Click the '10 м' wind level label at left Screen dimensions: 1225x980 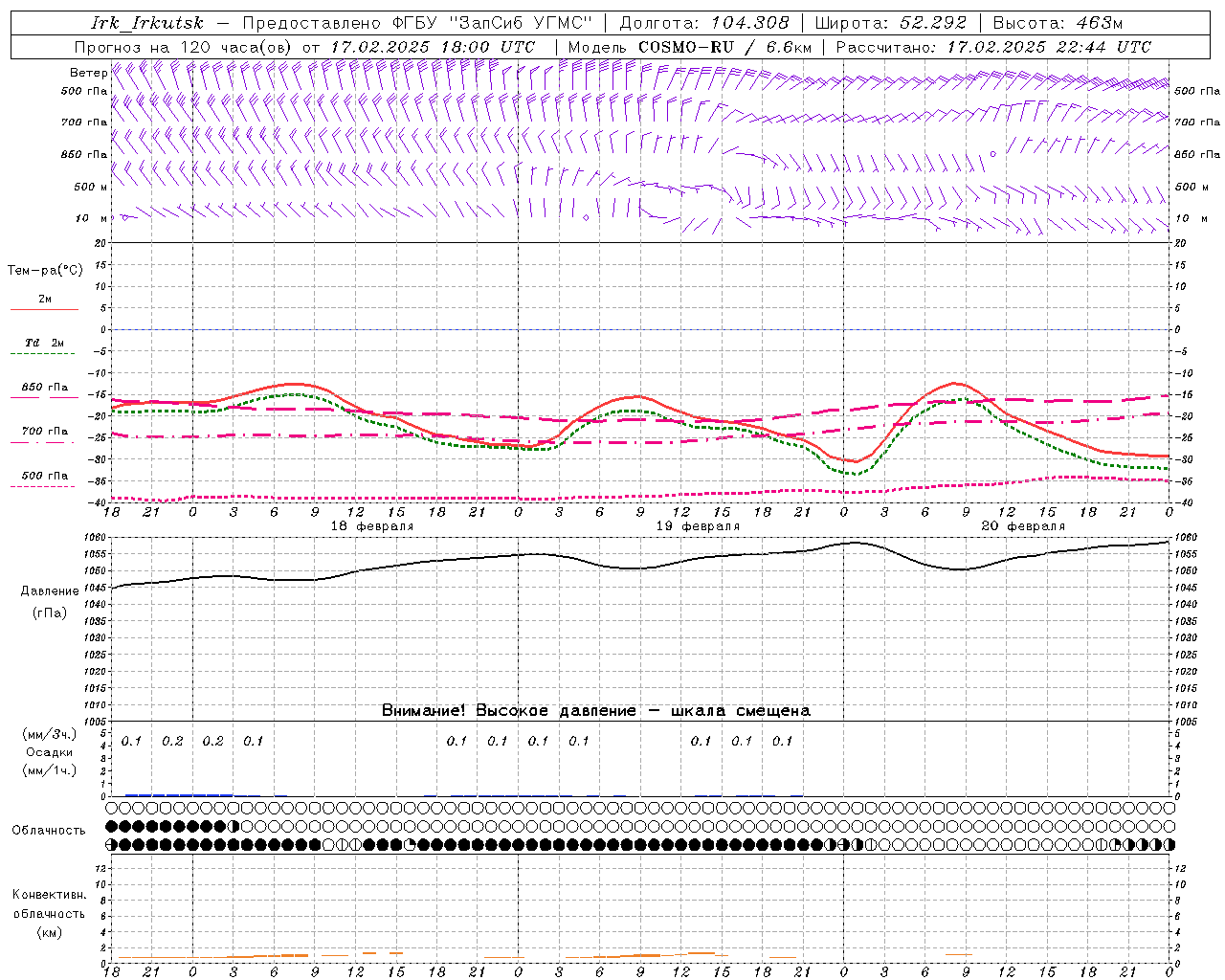click(x=91, y=218)
